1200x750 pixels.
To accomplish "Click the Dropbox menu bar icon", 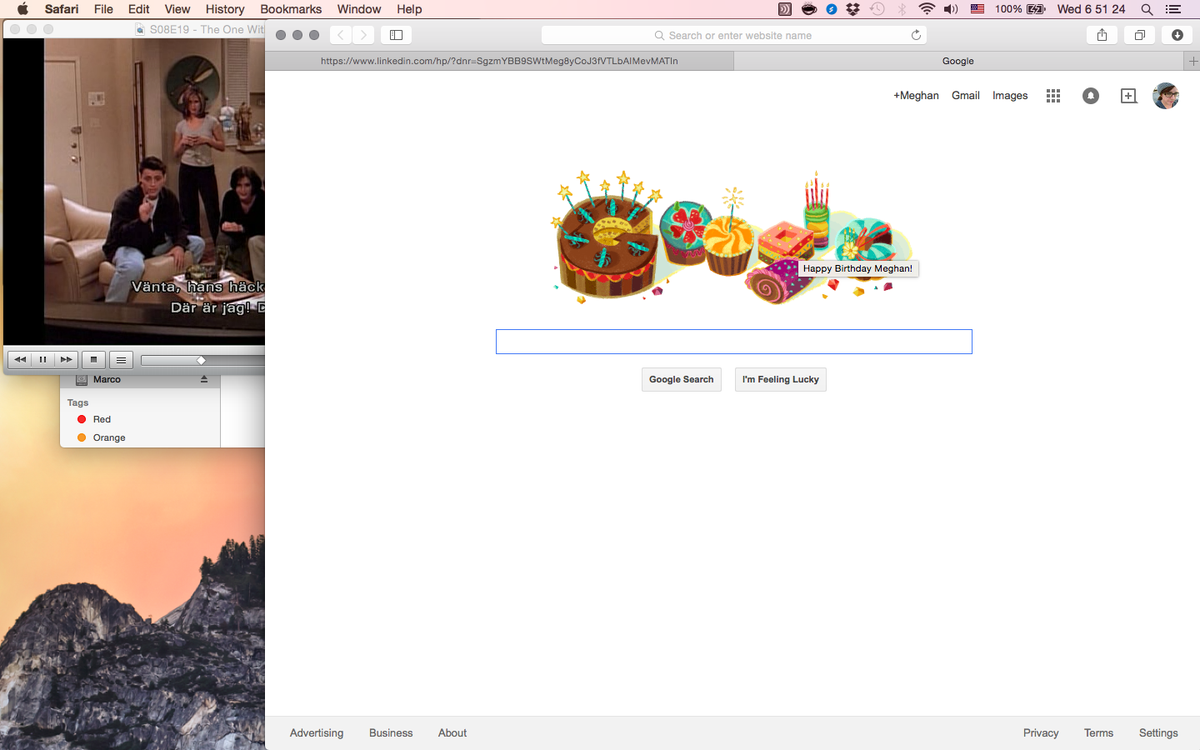I will (853, 9).
